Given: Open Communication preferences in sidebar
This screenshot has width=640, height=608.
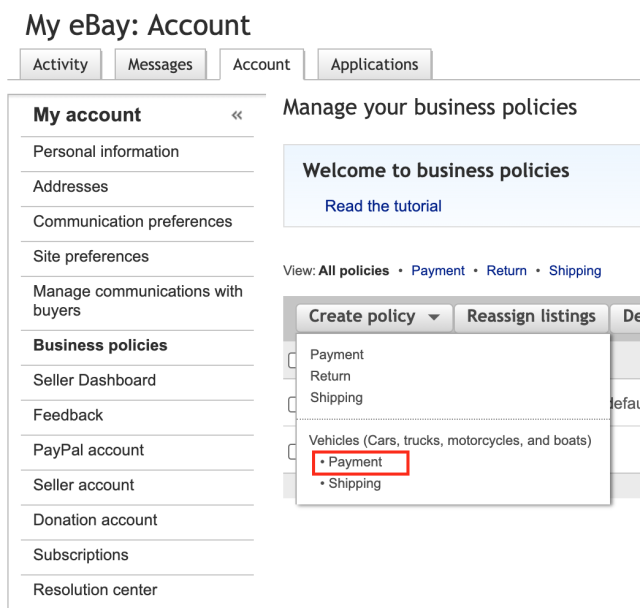Looking at the screenshot, I should [x=132, y=221].
